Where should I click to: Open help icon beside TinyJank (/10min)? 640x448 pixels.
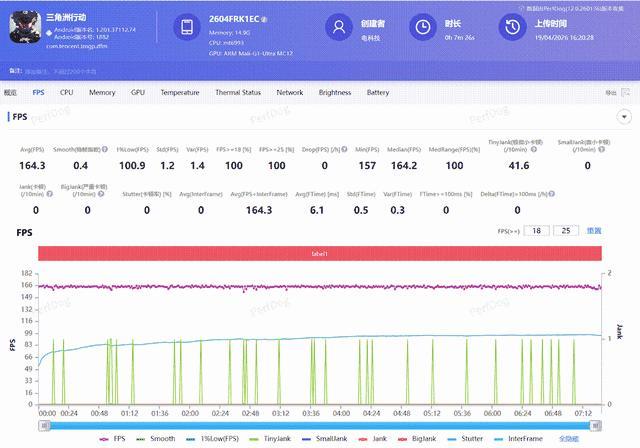click(533, 149)
